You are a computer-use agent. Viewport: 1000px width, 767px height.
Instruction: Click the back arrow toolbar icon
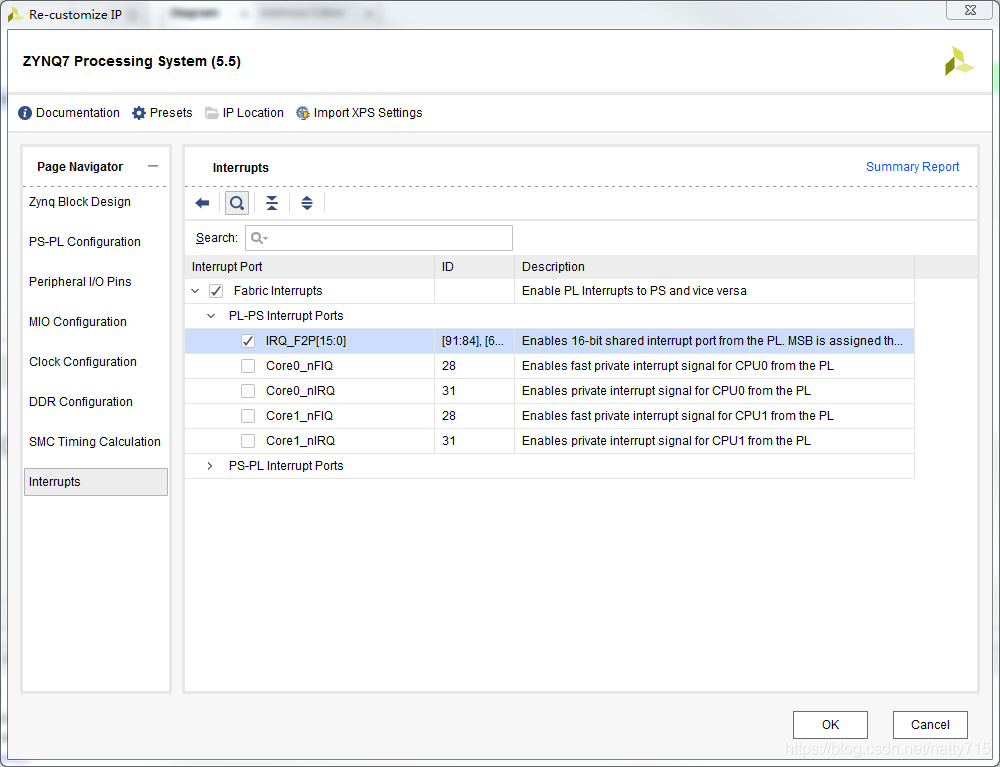202,203
